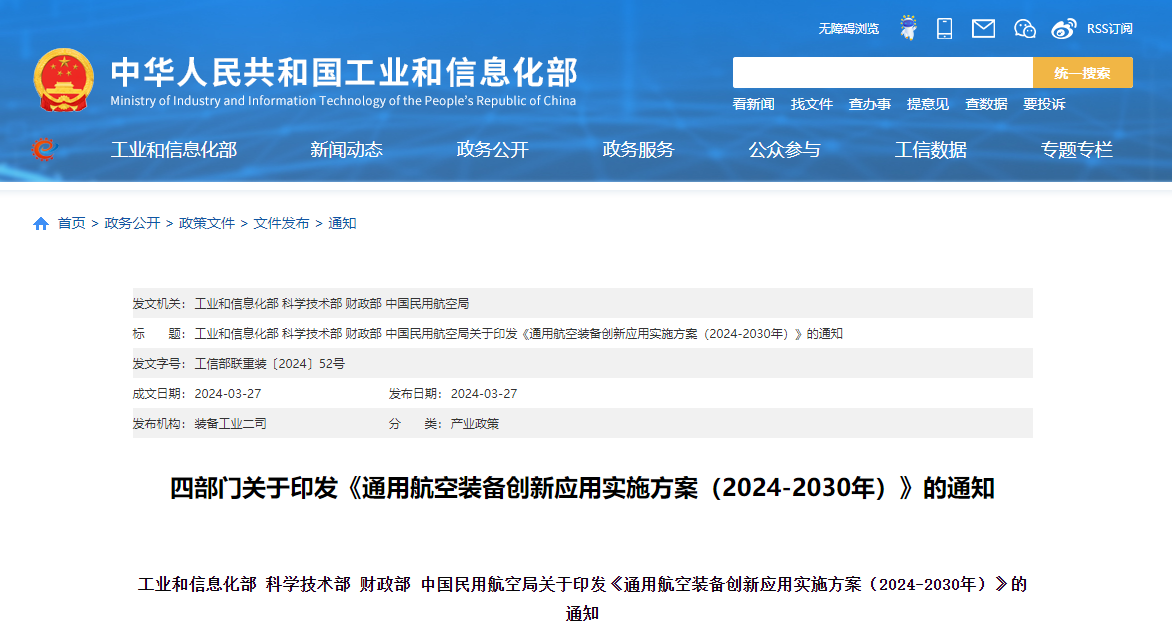Viewport: 1172px width, 625px height.
Task: Open the accessibility robot assistant icon
Action: pos(908,28)
